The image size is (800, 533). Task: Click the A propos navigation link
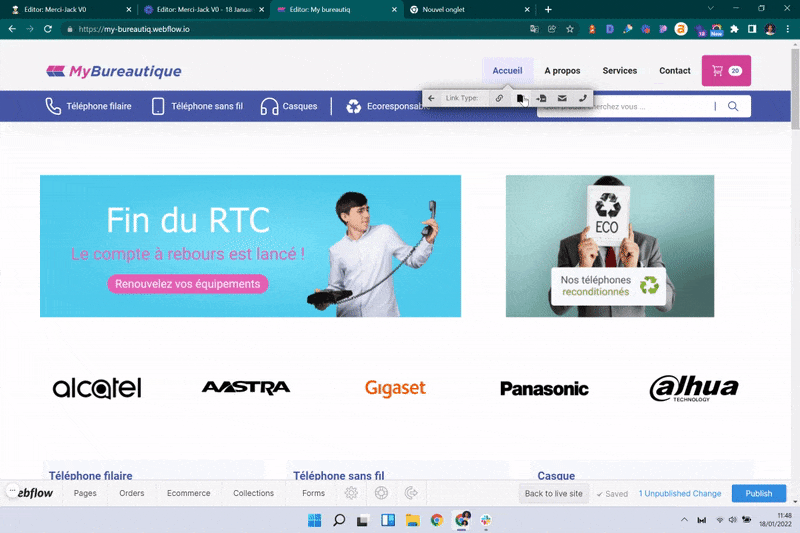562,70
